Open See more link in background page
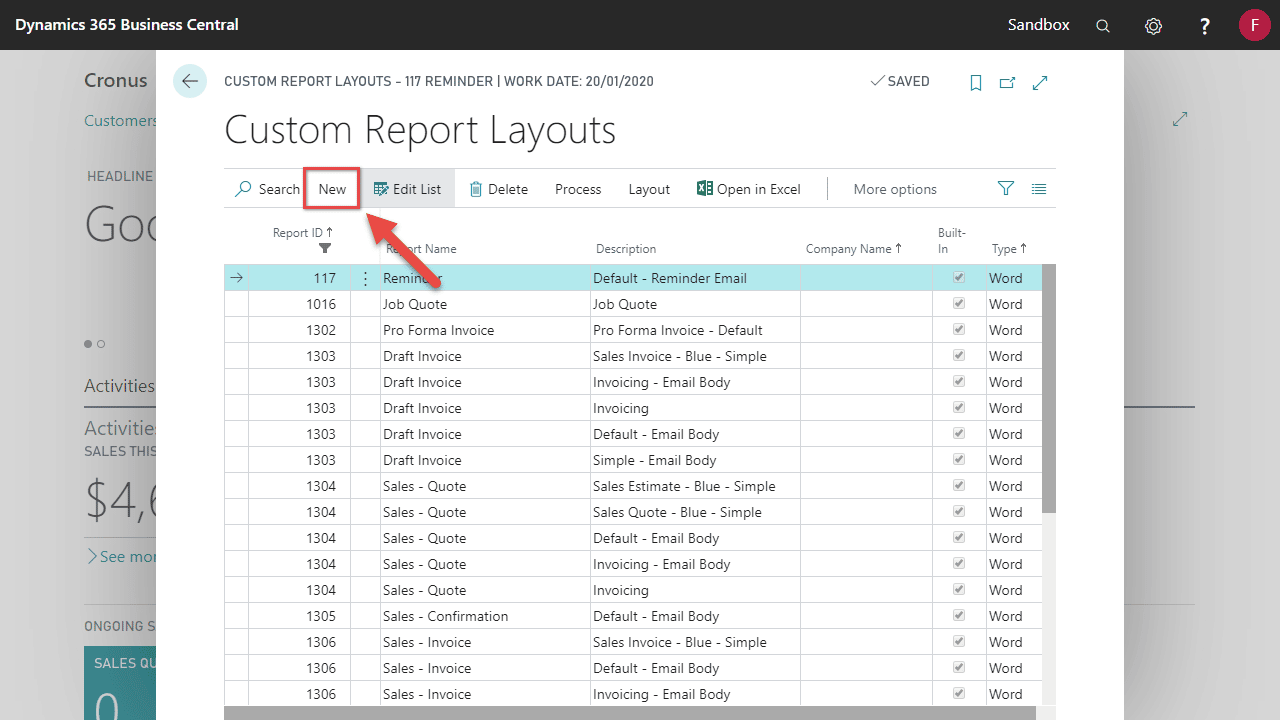 click(121, 556)
